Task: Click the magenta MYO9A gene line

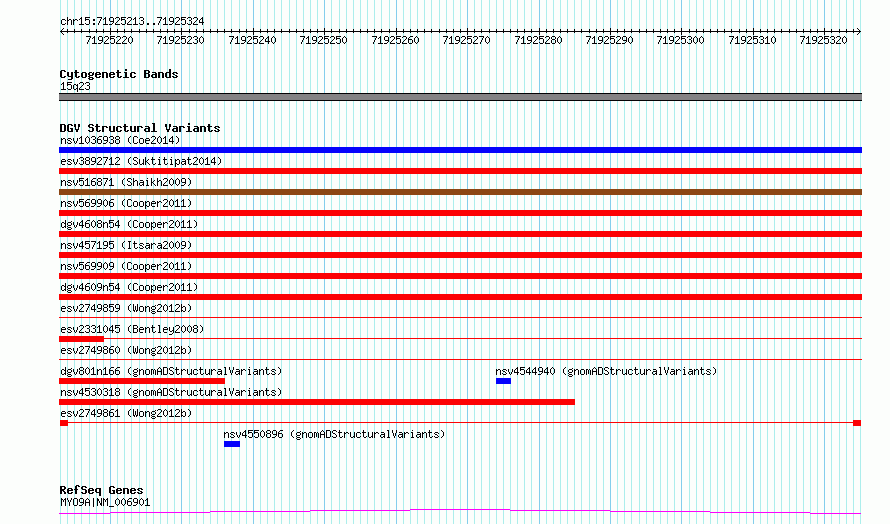Action: coord(460,512)
